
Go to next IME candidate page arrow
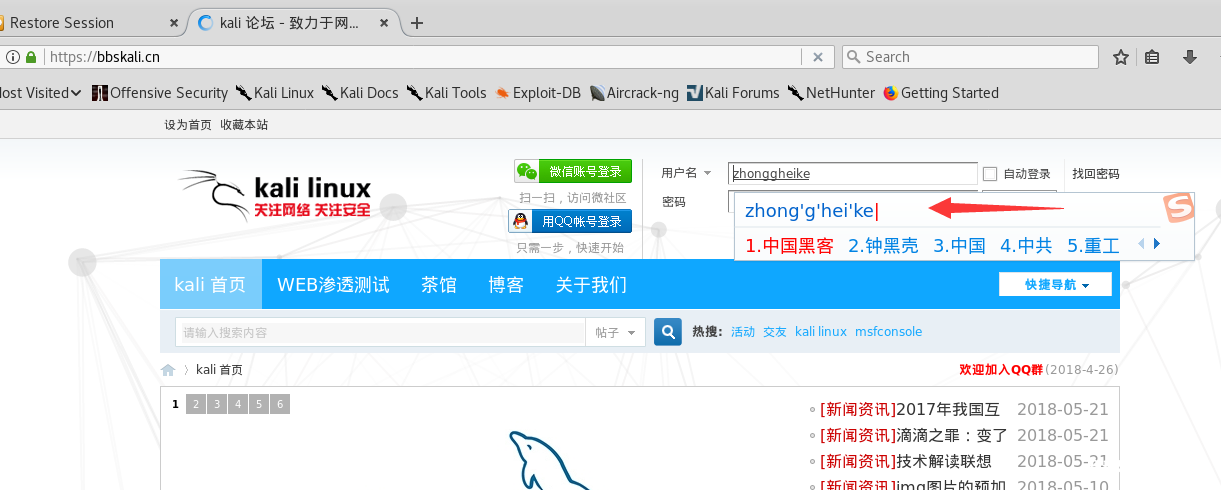[x=1157, y=244]
